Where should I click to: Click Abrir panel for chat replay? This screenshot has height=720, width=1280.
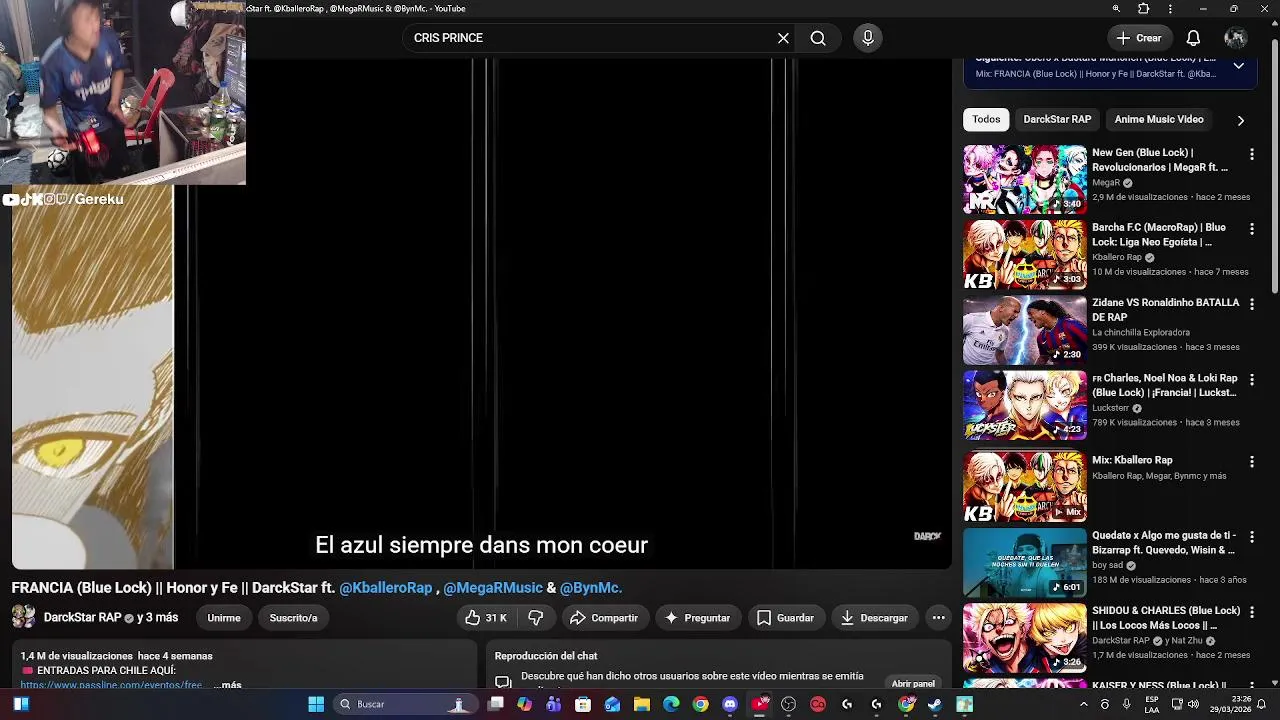click(x=913, y=684)
